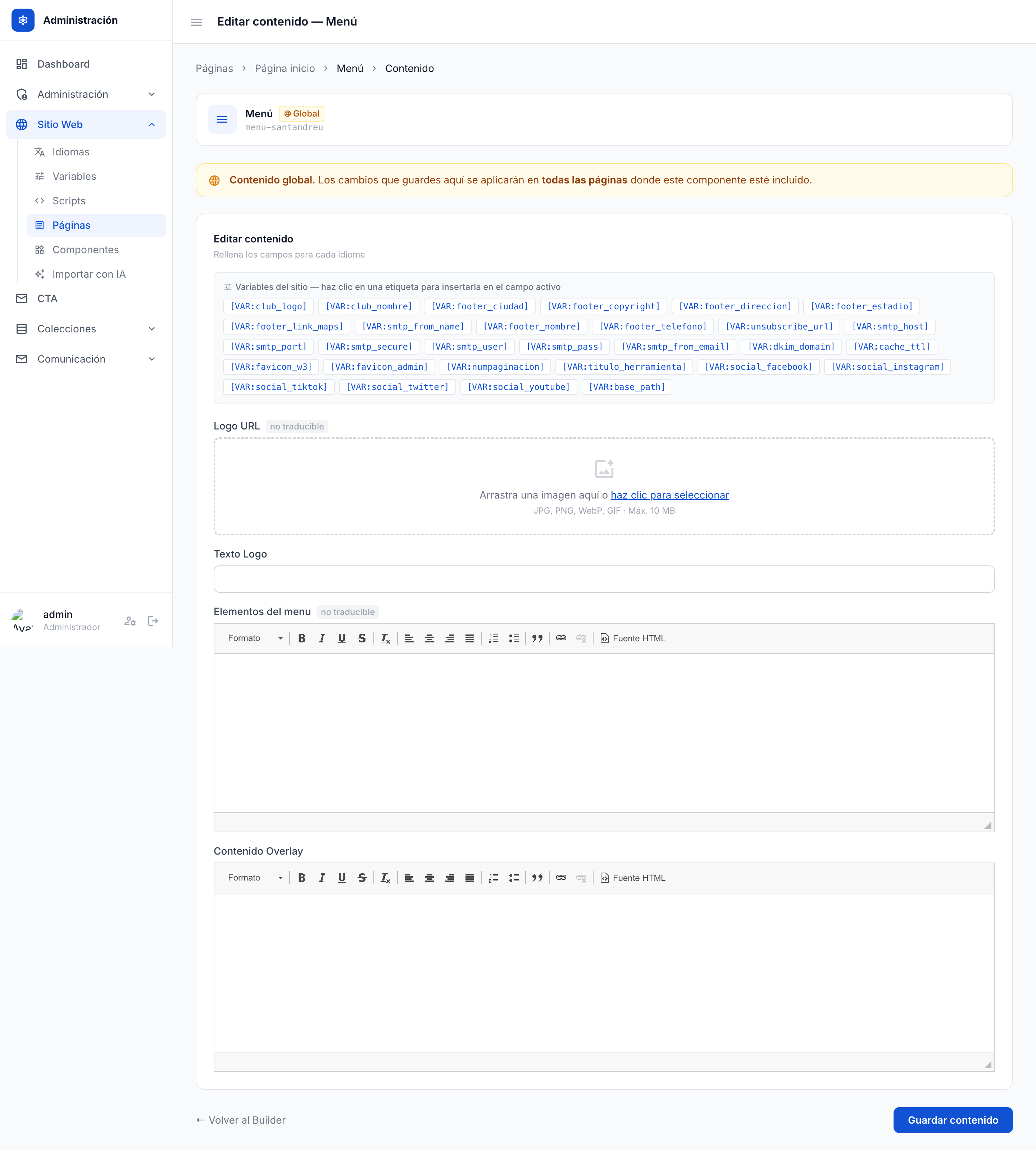Open CTA in the sidebar

tap(86, 298)
